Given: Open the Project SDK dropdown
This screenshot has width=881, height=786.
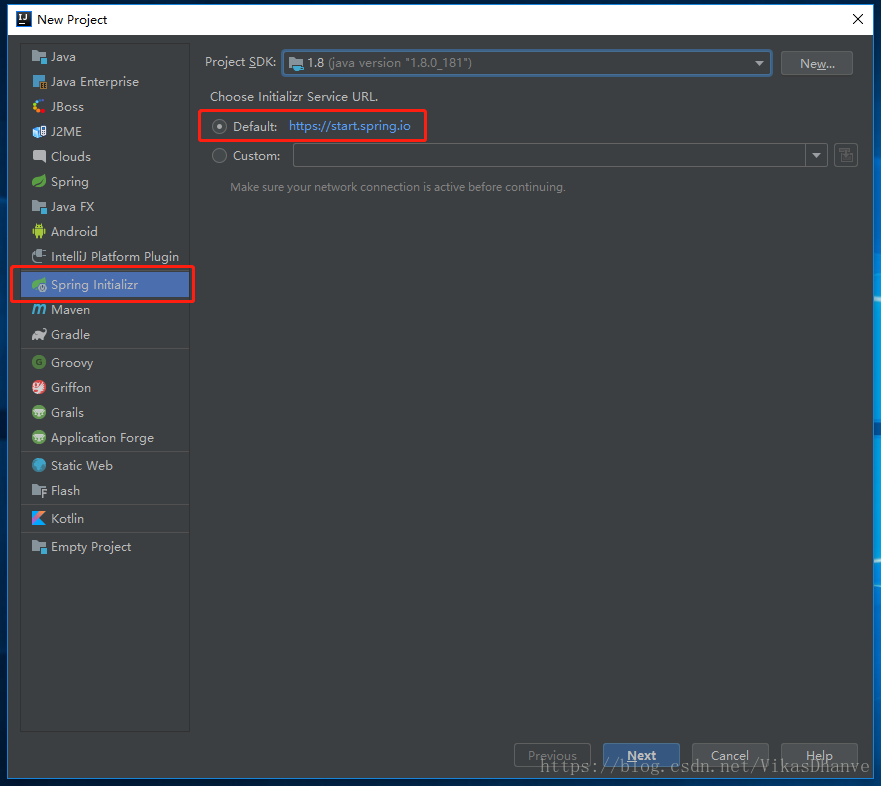Looking at the screenshot, I should click(526, 63).
